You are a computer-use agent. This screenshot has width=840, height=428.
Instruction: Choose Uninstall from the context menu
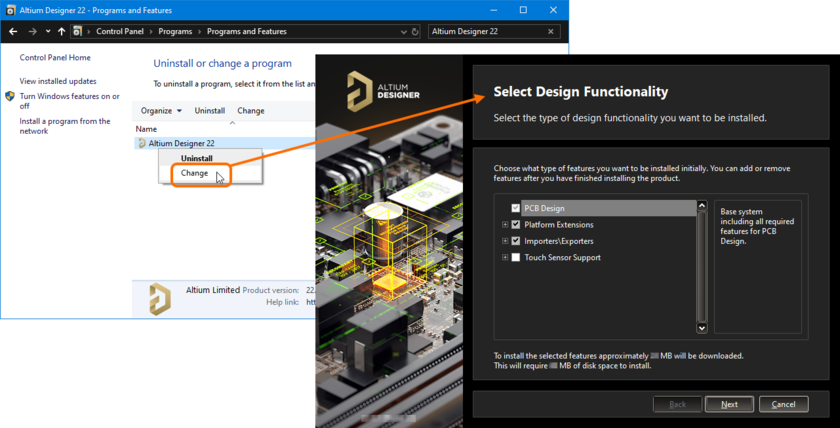[197, 159]
